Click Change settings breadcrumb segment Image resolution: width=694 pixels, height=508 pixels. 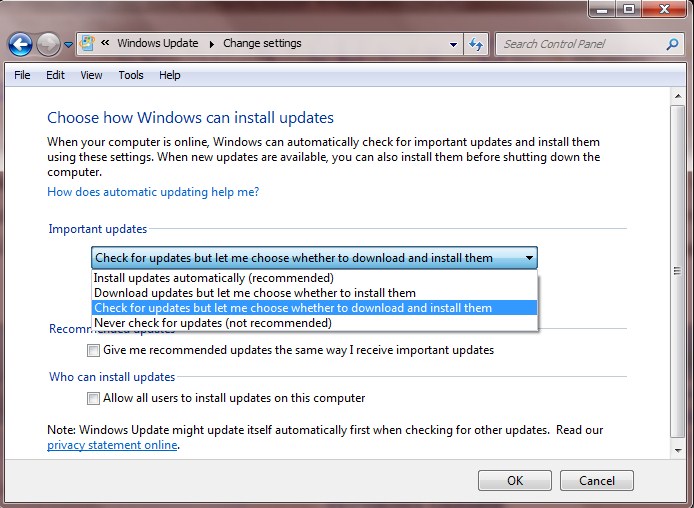point(262,43)
